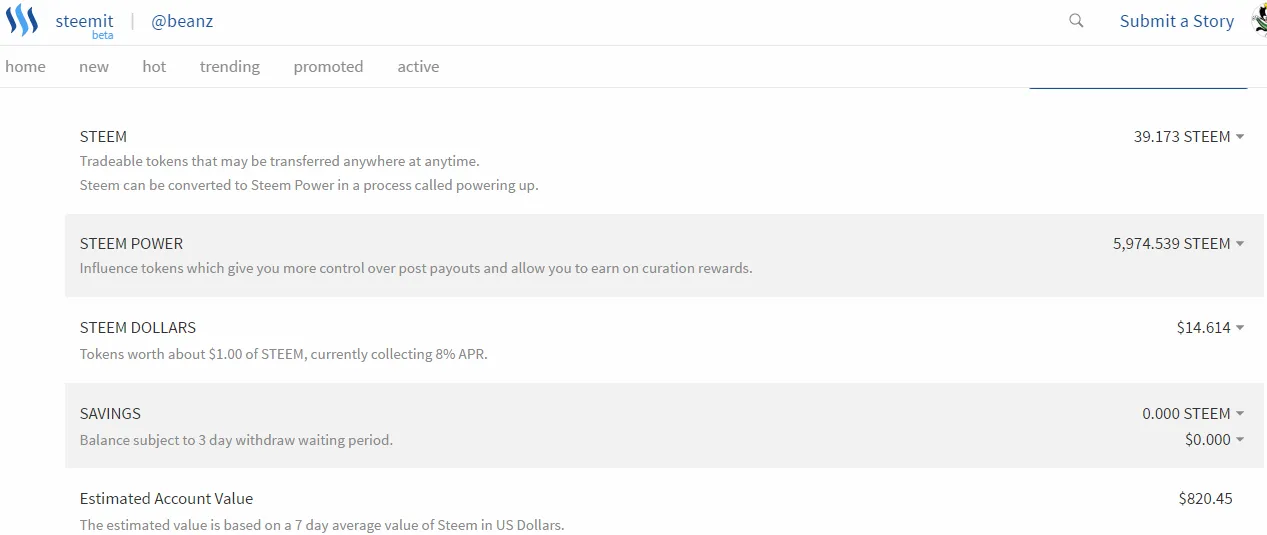
Task: Go to the home tab
Action: tap(25, 67)
